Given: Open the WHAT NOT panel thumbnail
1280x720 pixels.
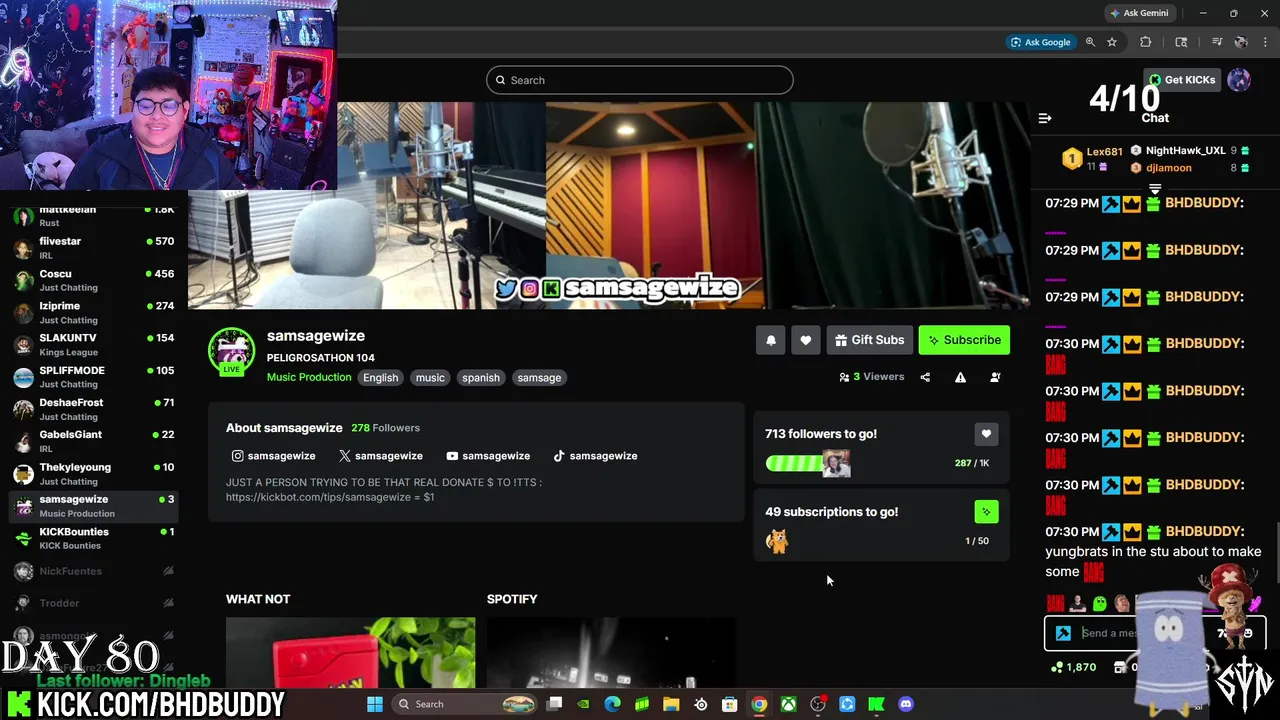Looking at the screenshot, I should [x=350, y=652].
